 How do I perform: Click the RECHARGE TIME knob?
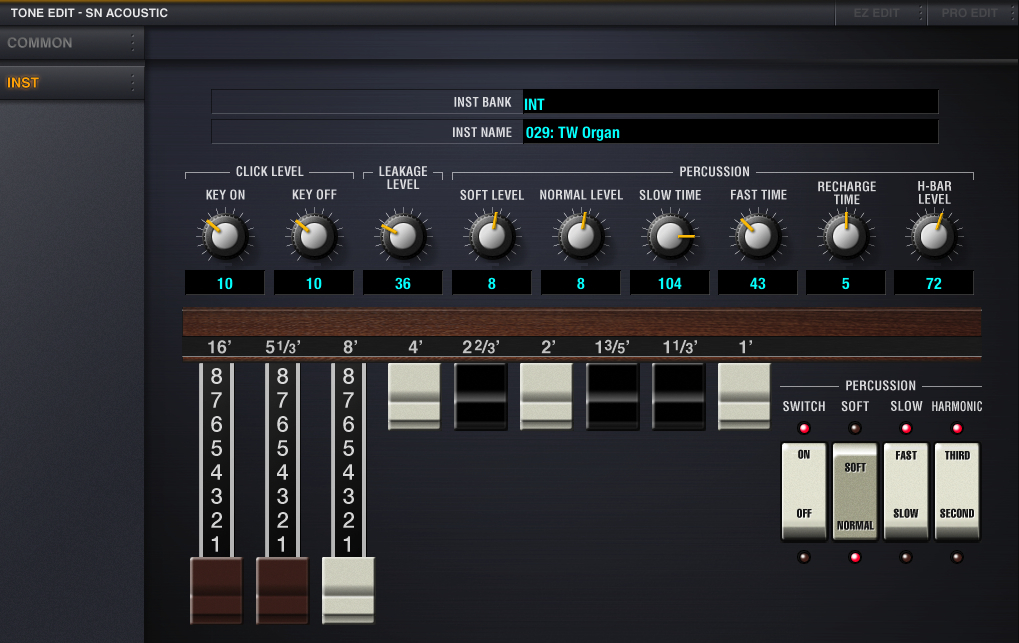(x=846, y=236)
